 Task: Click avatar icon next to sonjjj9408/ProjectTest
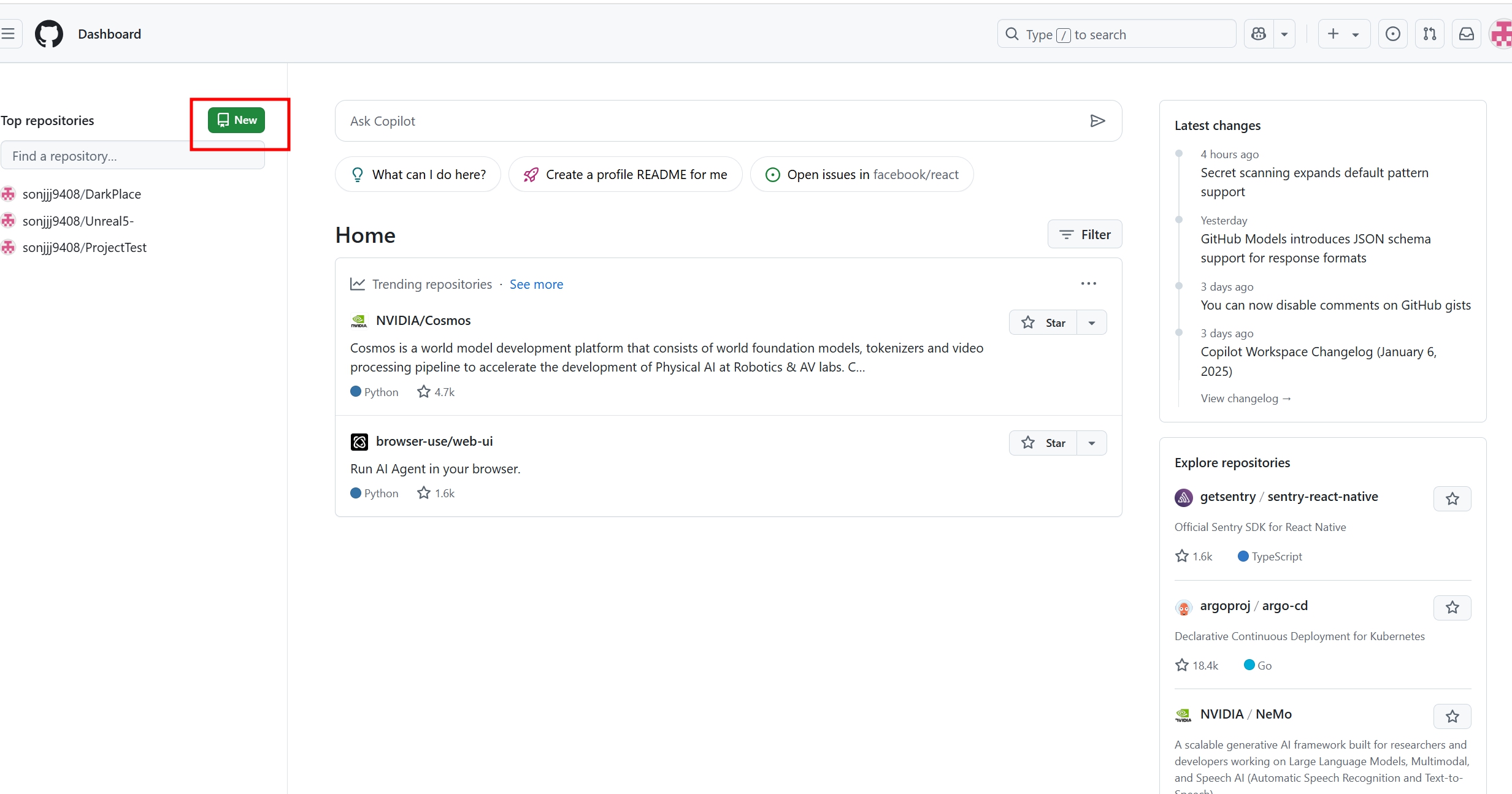[8, 247]
